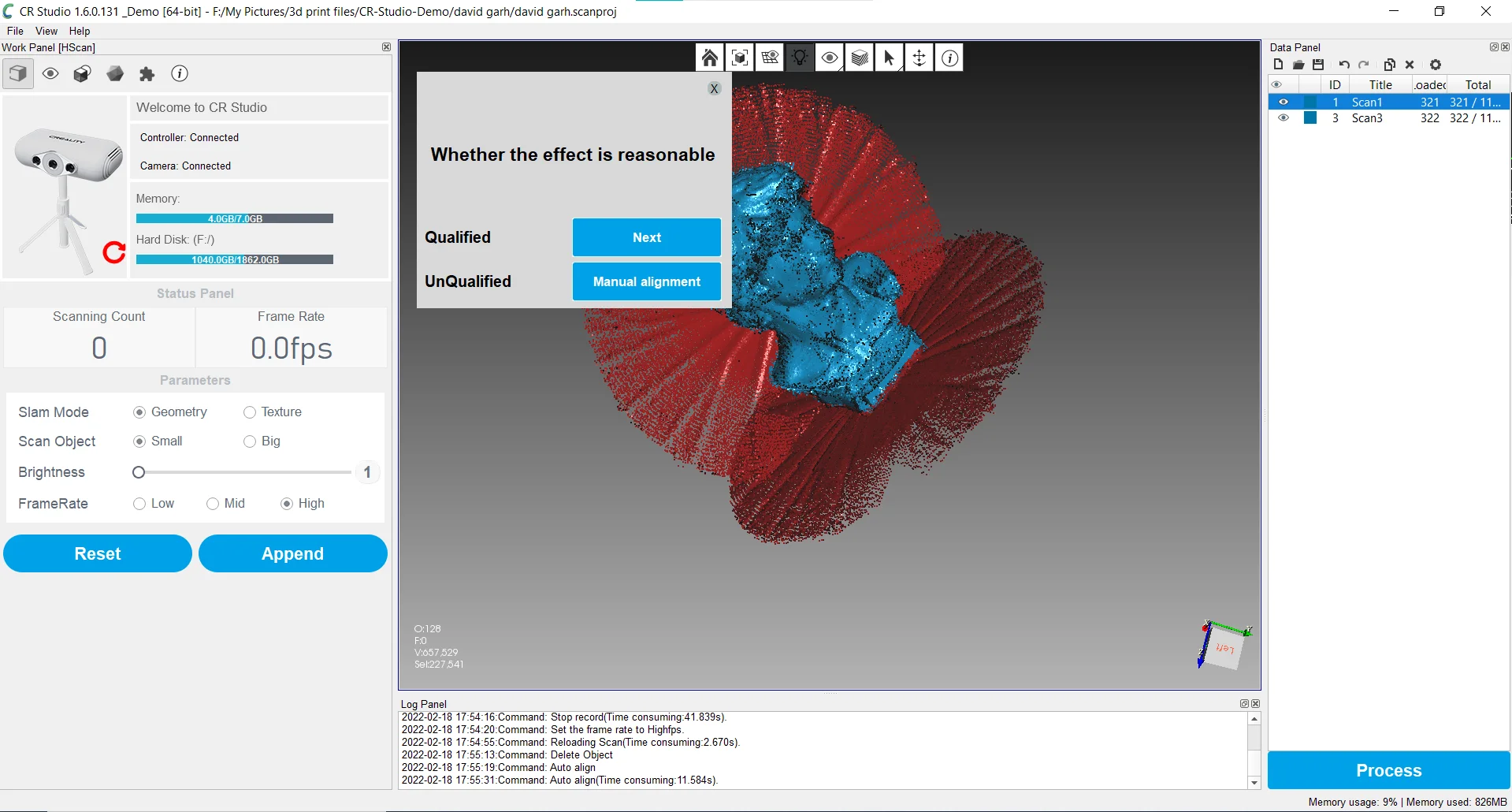This screenshot has height=812, width=1512.
Task: Save project with floppy disk icon
Action: click(x=1318, y=65)
